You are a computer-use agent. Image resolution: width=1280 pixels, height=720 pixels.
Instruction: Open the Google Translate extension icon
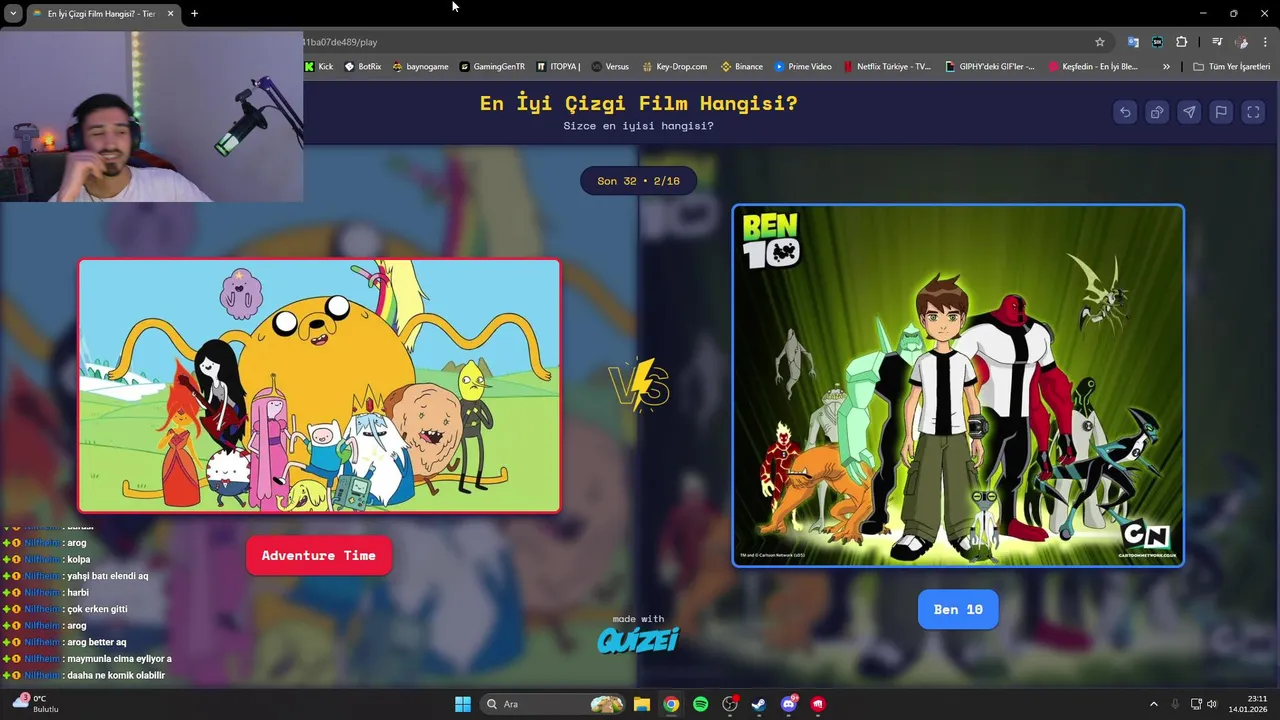coord(1133,42)
